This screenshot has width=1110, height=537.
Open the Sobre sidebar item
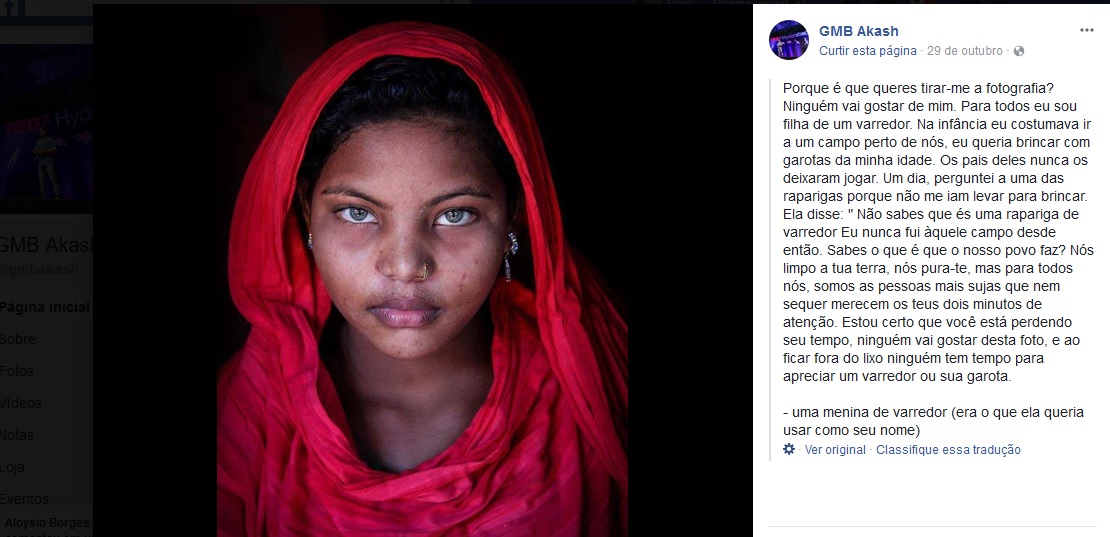(x=18, y=339)
